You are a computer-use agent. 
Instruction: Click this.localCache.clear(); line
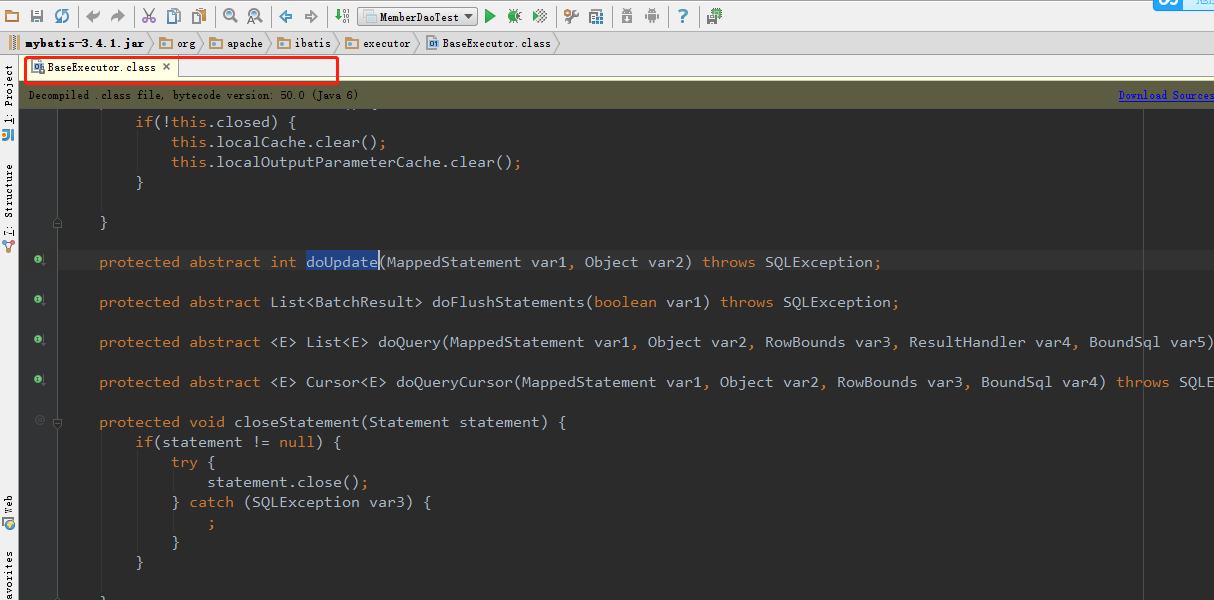(278, 142)
